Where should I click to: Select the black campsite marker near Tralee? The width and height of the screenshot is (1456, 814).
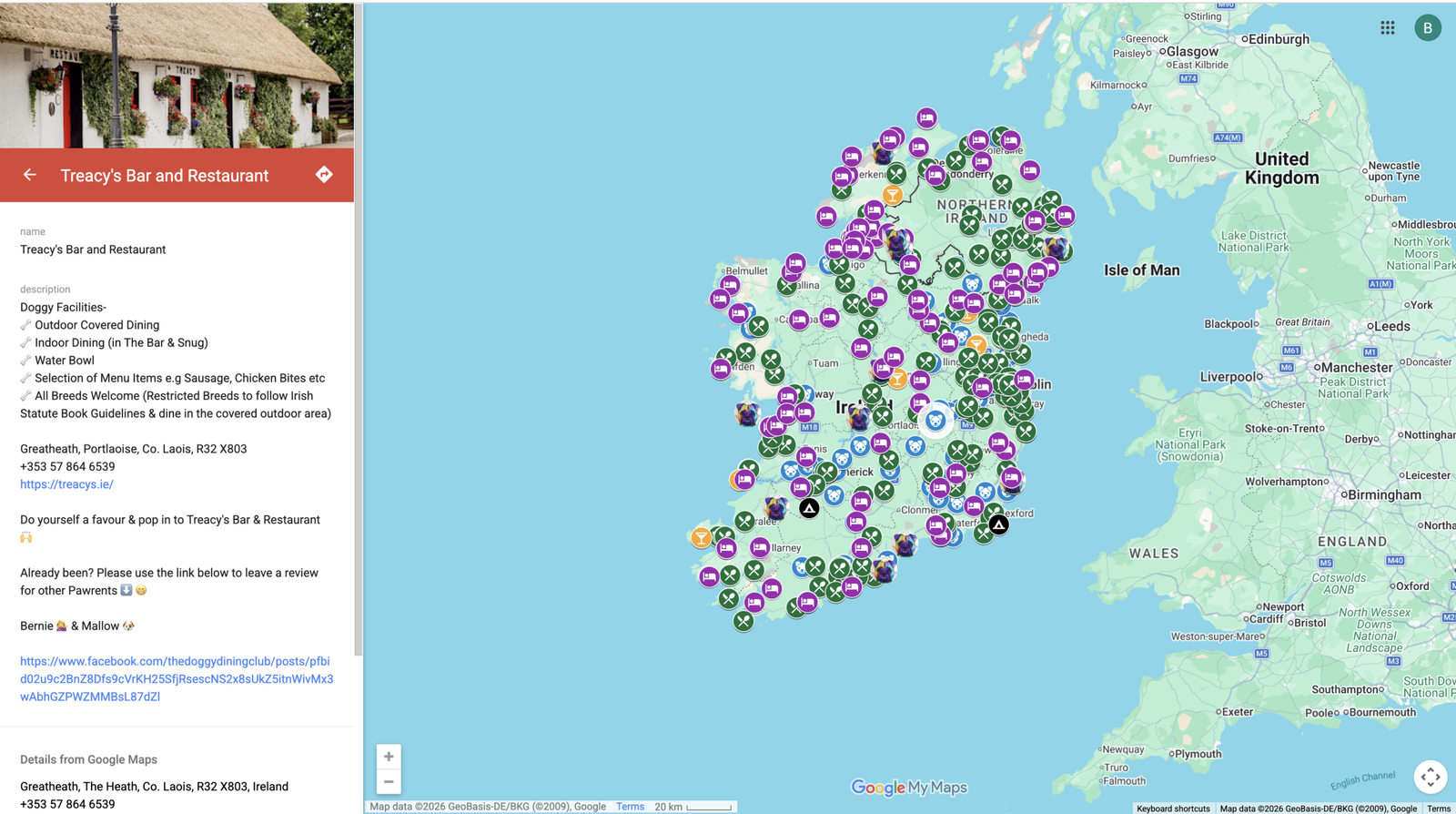pyautogui.click(x=809, y=508)
